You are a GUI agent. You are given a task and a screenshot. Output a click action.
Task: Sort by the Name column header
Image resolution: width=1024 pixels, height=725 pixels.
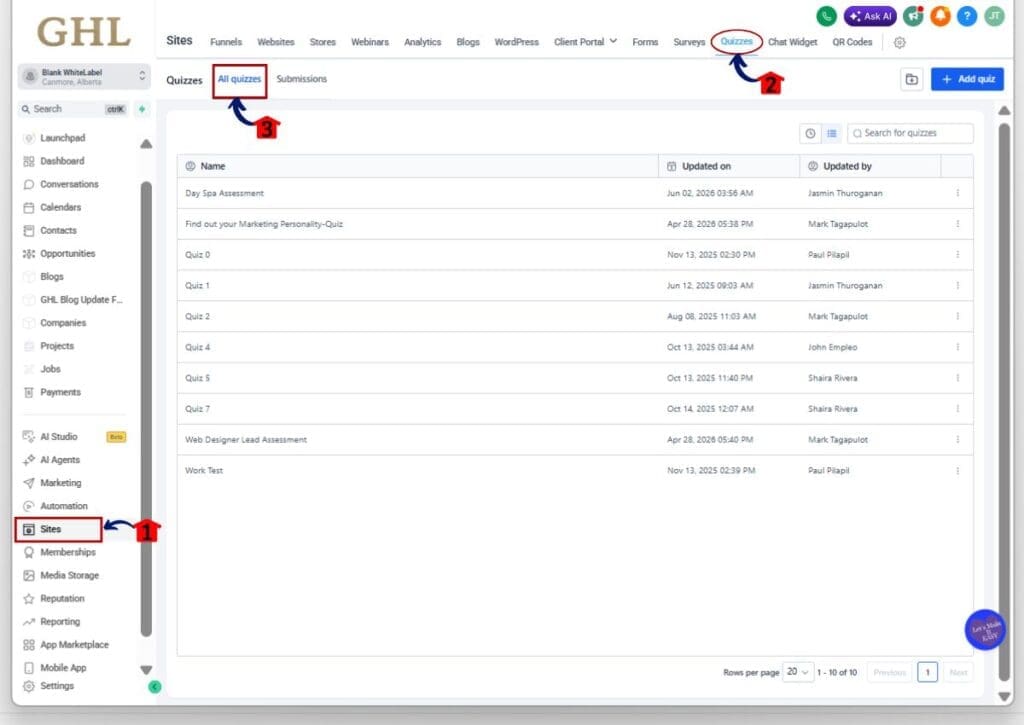click(x=417, y=167)
